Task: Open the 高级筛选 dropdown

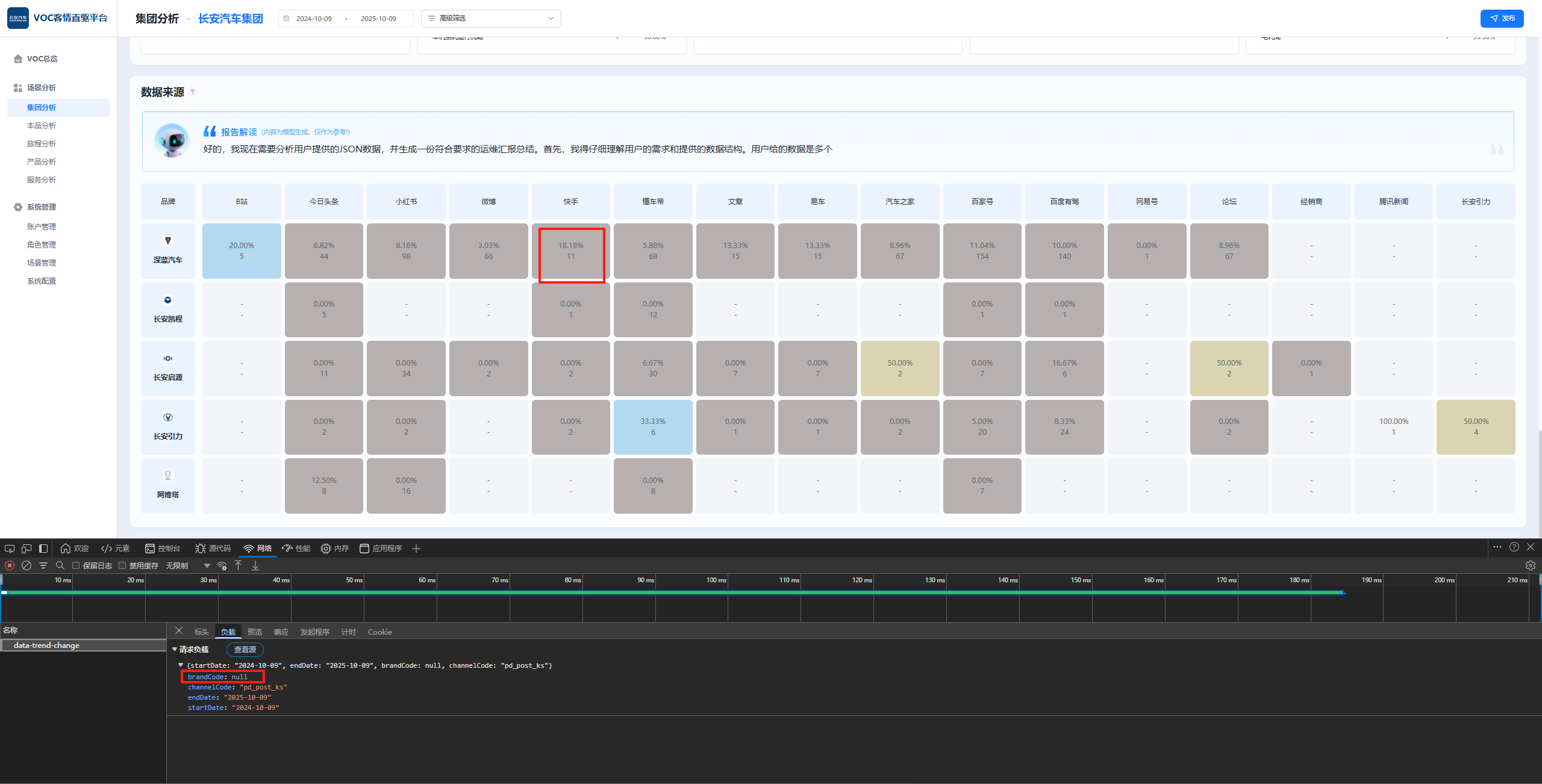Action: (x=491, y=19)
